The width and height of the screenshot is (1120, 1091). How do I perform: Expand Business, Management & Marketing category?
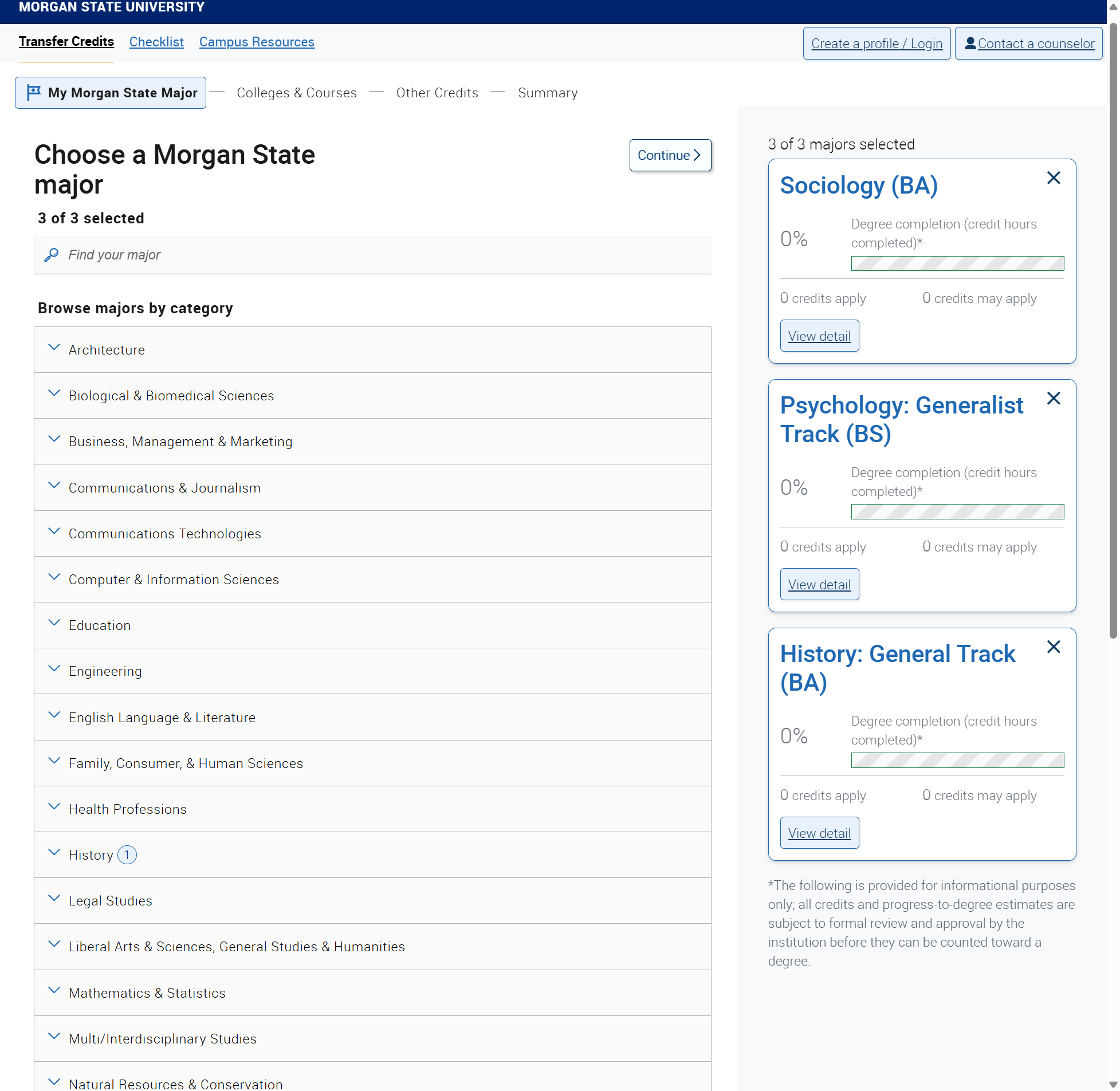pos(372,441)
